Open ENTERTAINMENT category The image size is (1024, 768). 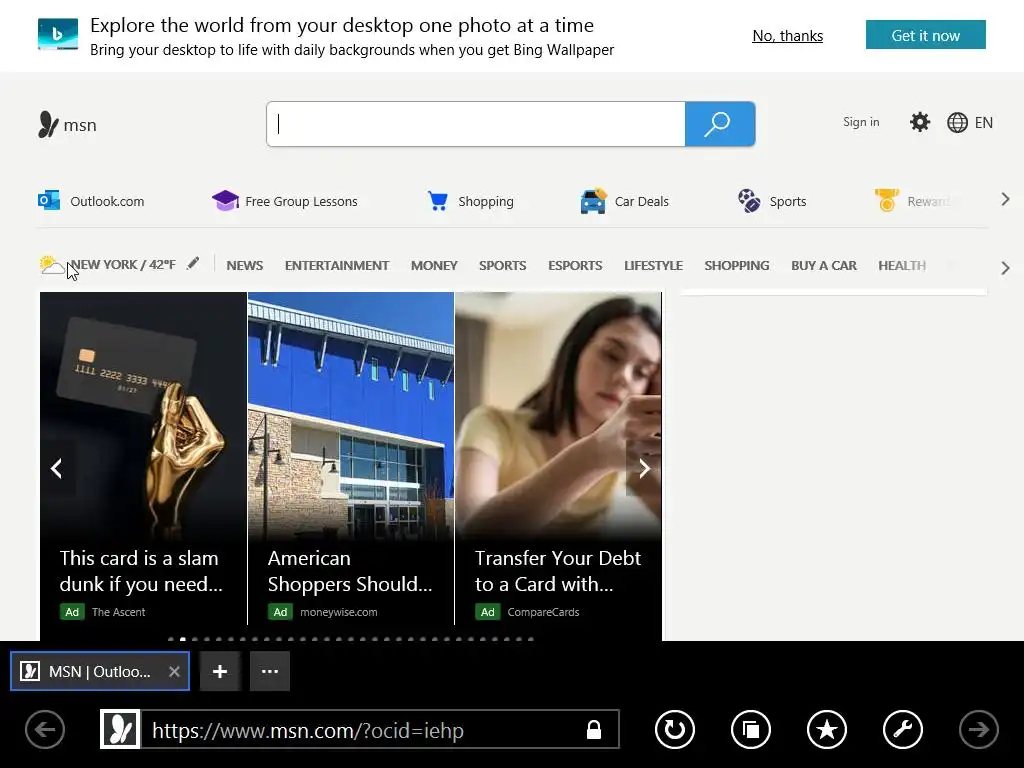pyautogui.click(x=337, y=265)
